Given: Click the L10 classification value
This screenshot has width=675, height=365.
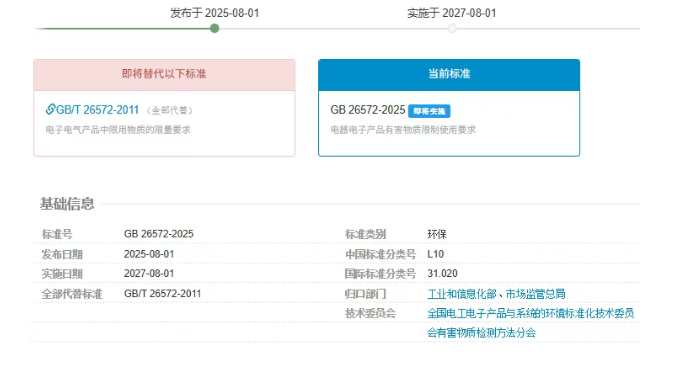Looking at the screenshot, I should [435, 254].
